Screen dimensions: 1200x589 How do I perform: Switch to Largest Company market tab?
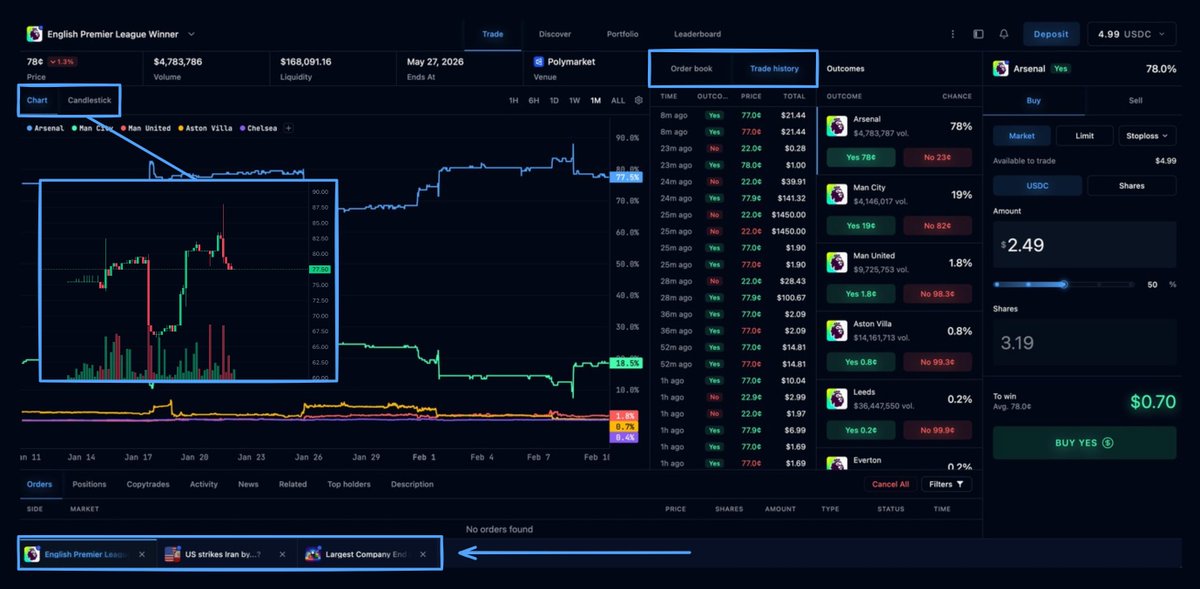369,554
